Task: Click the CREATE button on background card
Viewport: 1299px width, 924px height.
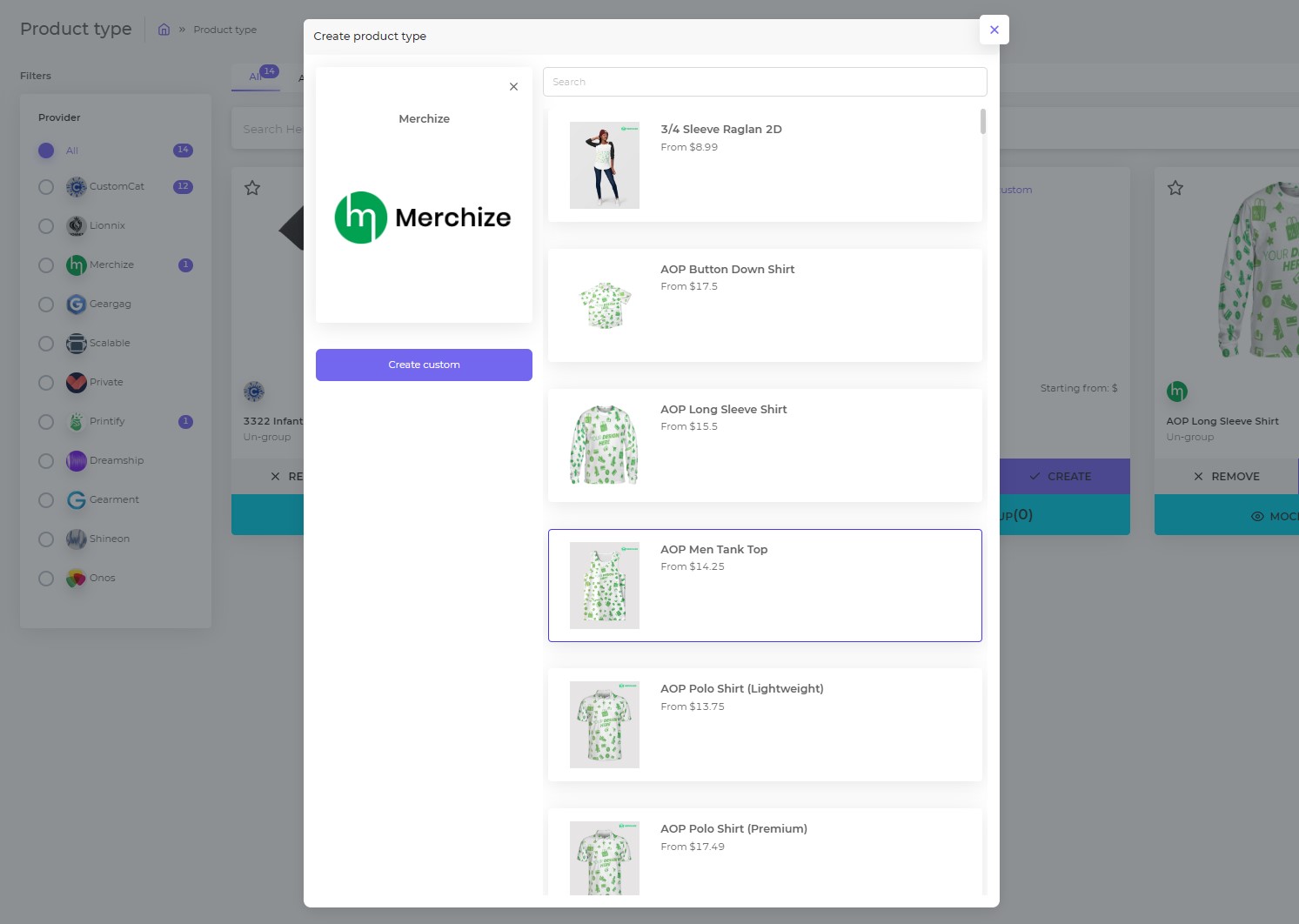Action: (x=1064, y=477)
